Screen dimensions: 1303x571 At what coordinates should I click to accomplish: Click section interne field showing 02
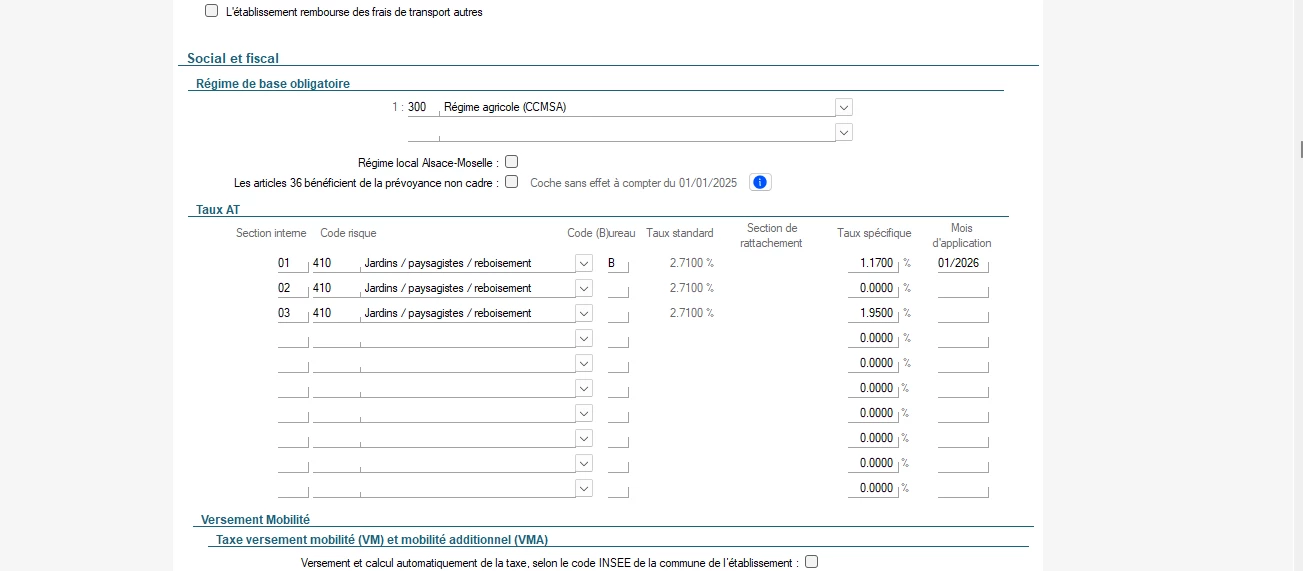tap(292, 289)
